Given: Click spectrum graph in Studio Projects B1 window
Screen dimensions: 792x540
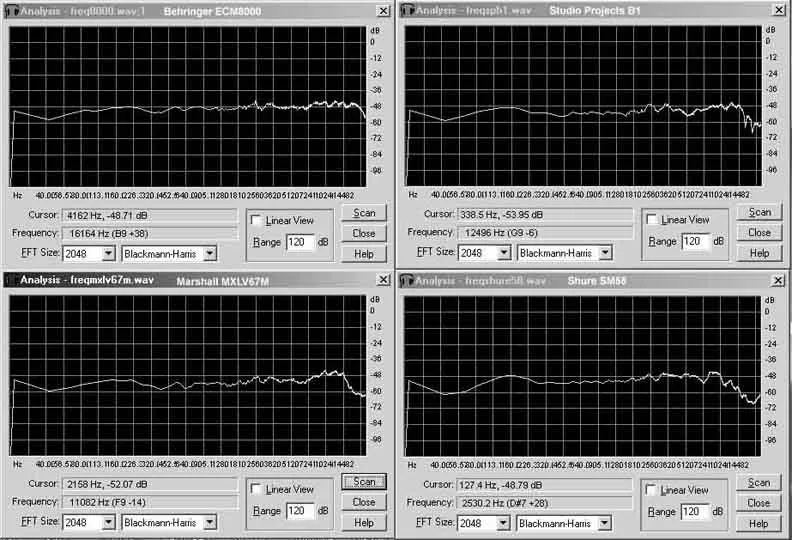Looking at the screenshot, I should tap(583, 106).
